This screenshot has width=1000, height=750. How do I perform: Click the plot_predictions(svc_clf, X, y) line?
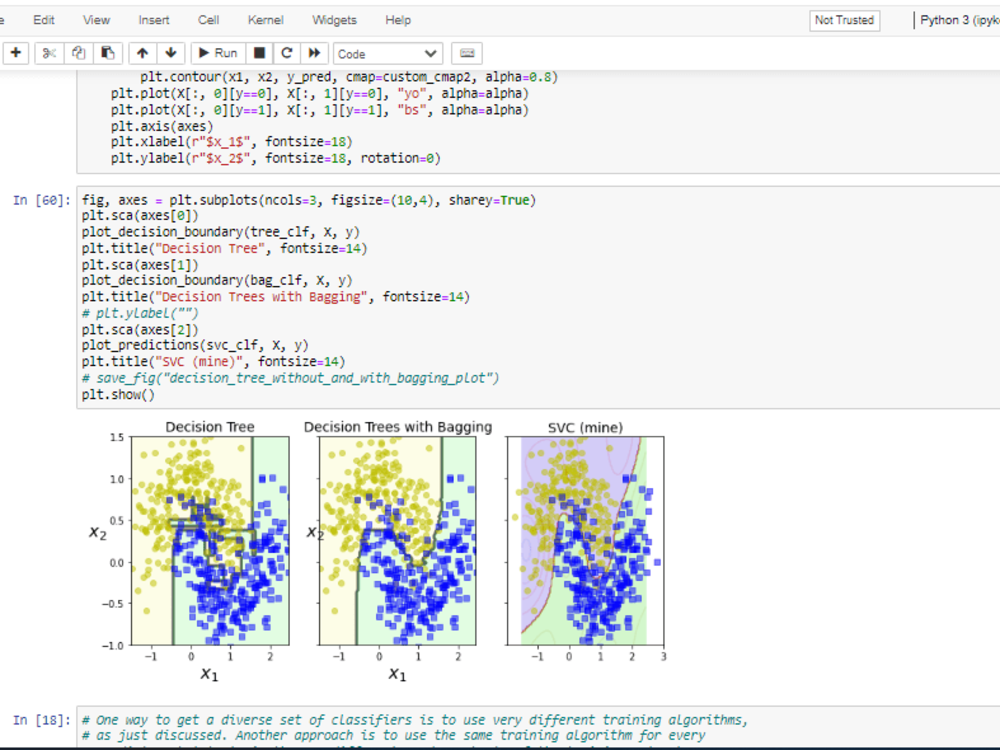coord(195,345)
